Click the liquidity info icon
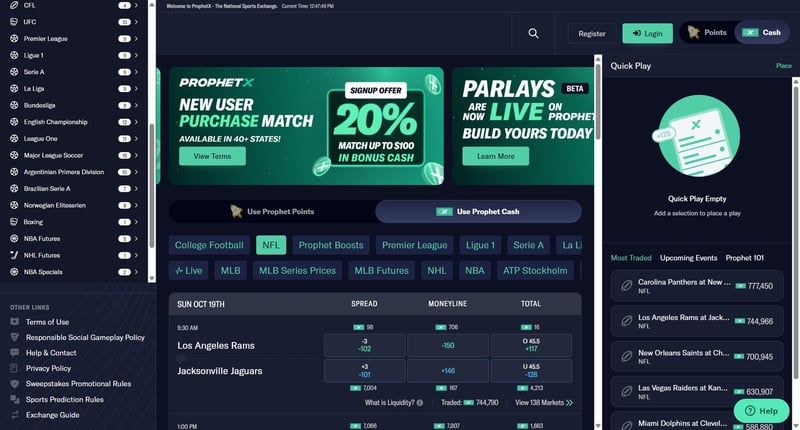800x430 pixels. [420, 402]
